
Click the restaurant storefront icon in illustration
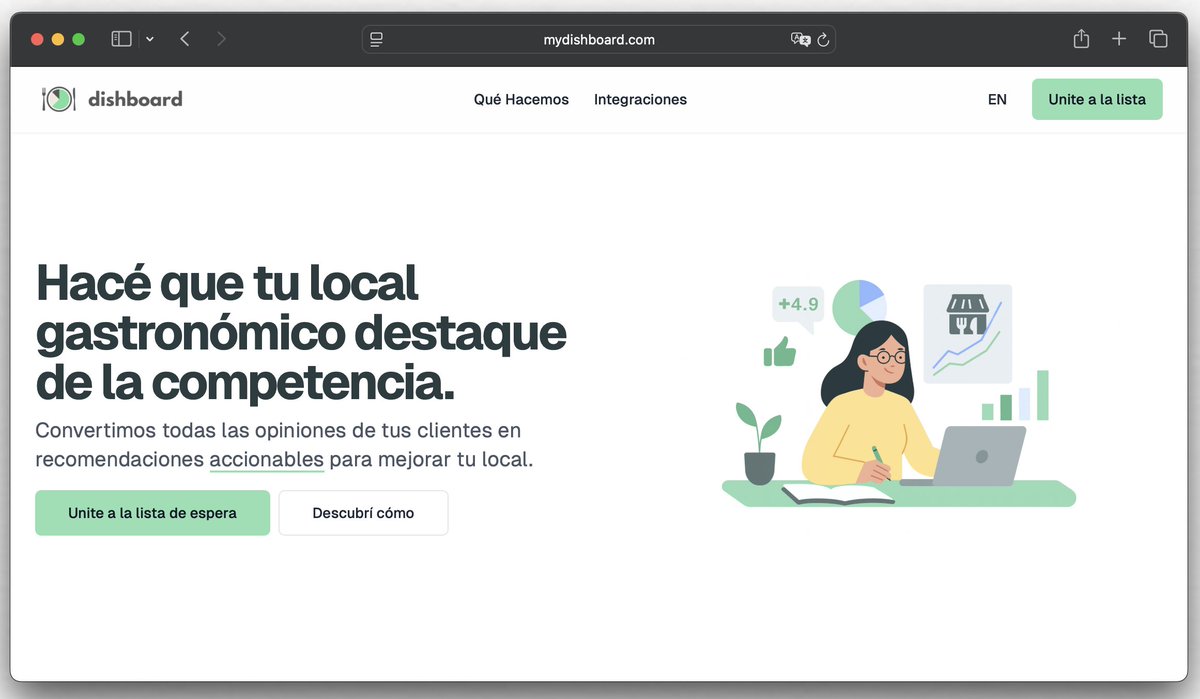967,315
